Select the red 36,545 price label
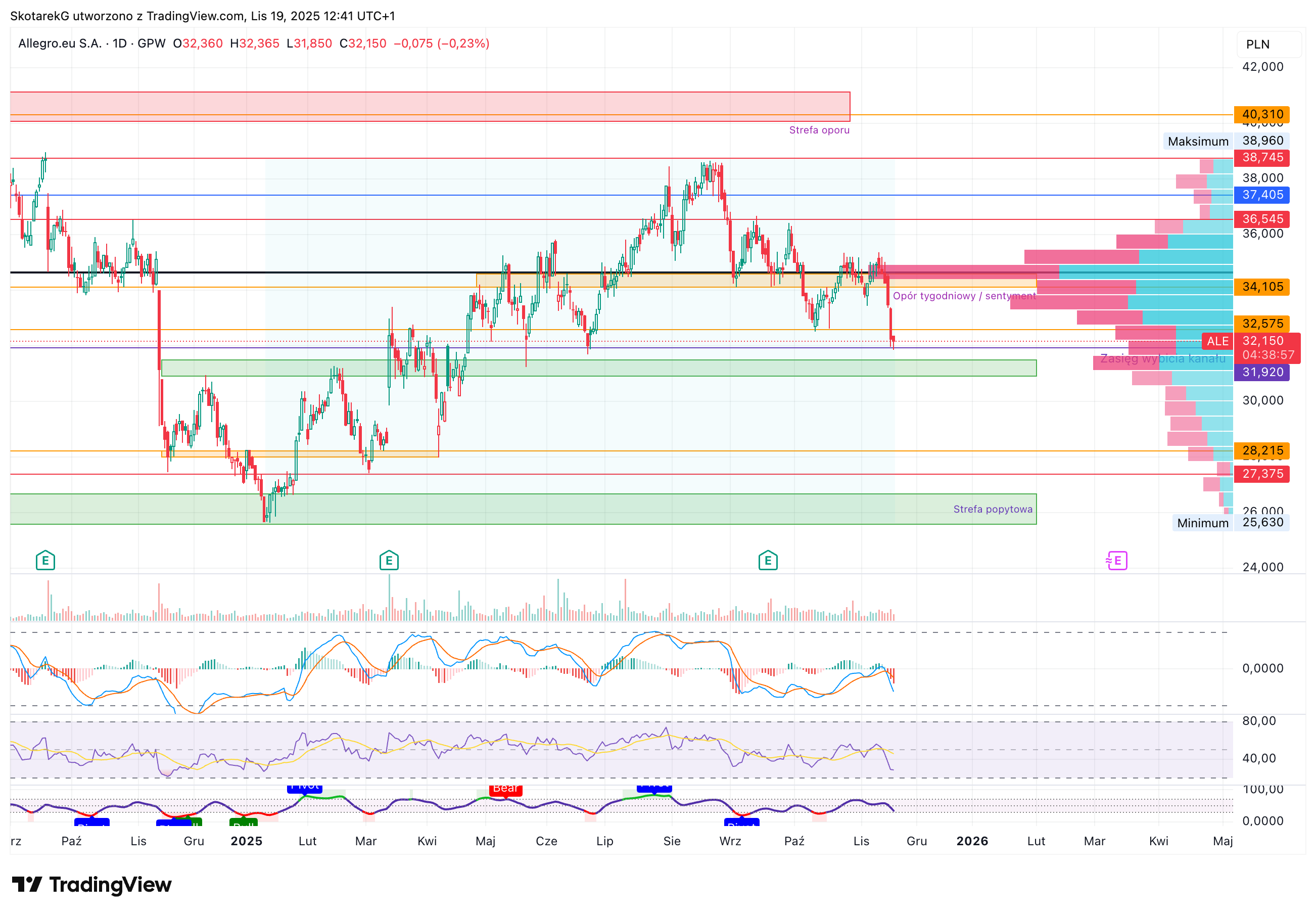 point(1261,219)
